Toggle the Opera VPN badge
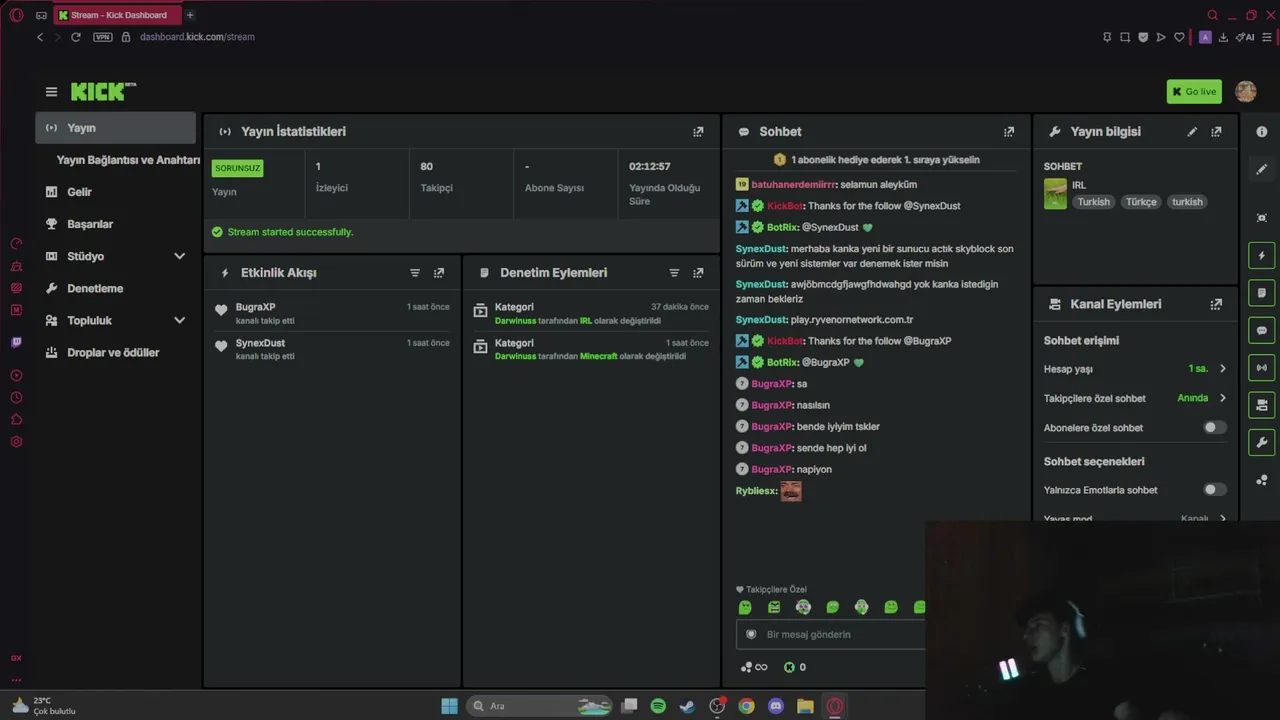The width and height of the screenshot is (1280, 720). (103, 37)
